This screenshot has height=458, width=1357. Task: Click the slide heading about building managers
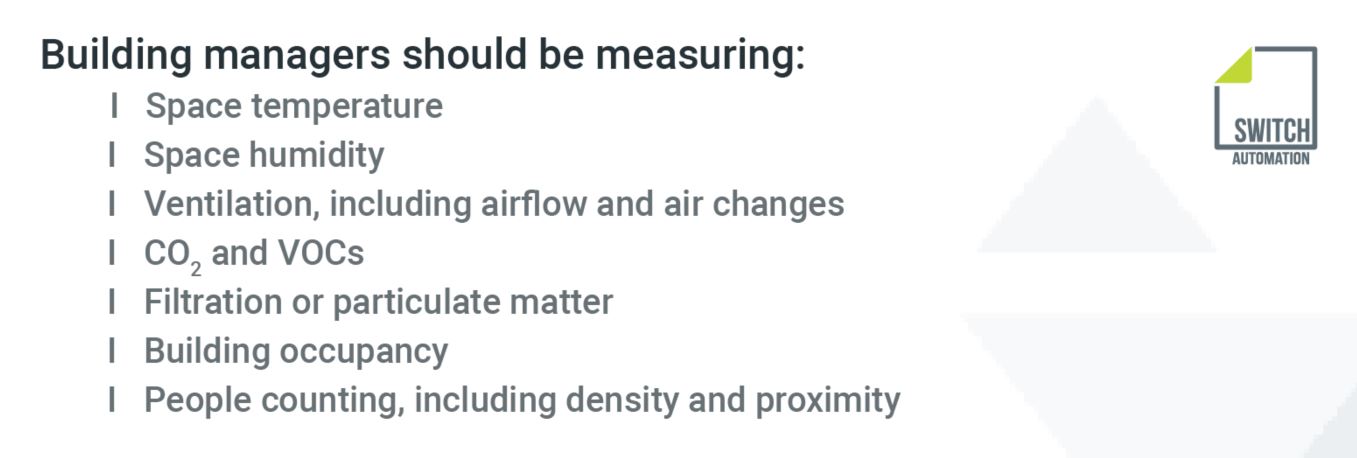click(x=422, y=55)
